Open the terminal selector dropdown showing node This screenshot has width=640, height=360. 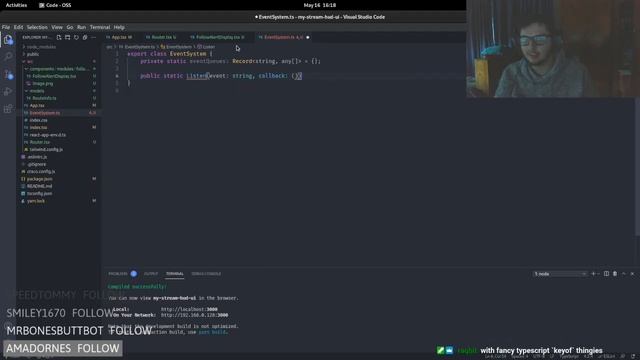pos(560,274)
